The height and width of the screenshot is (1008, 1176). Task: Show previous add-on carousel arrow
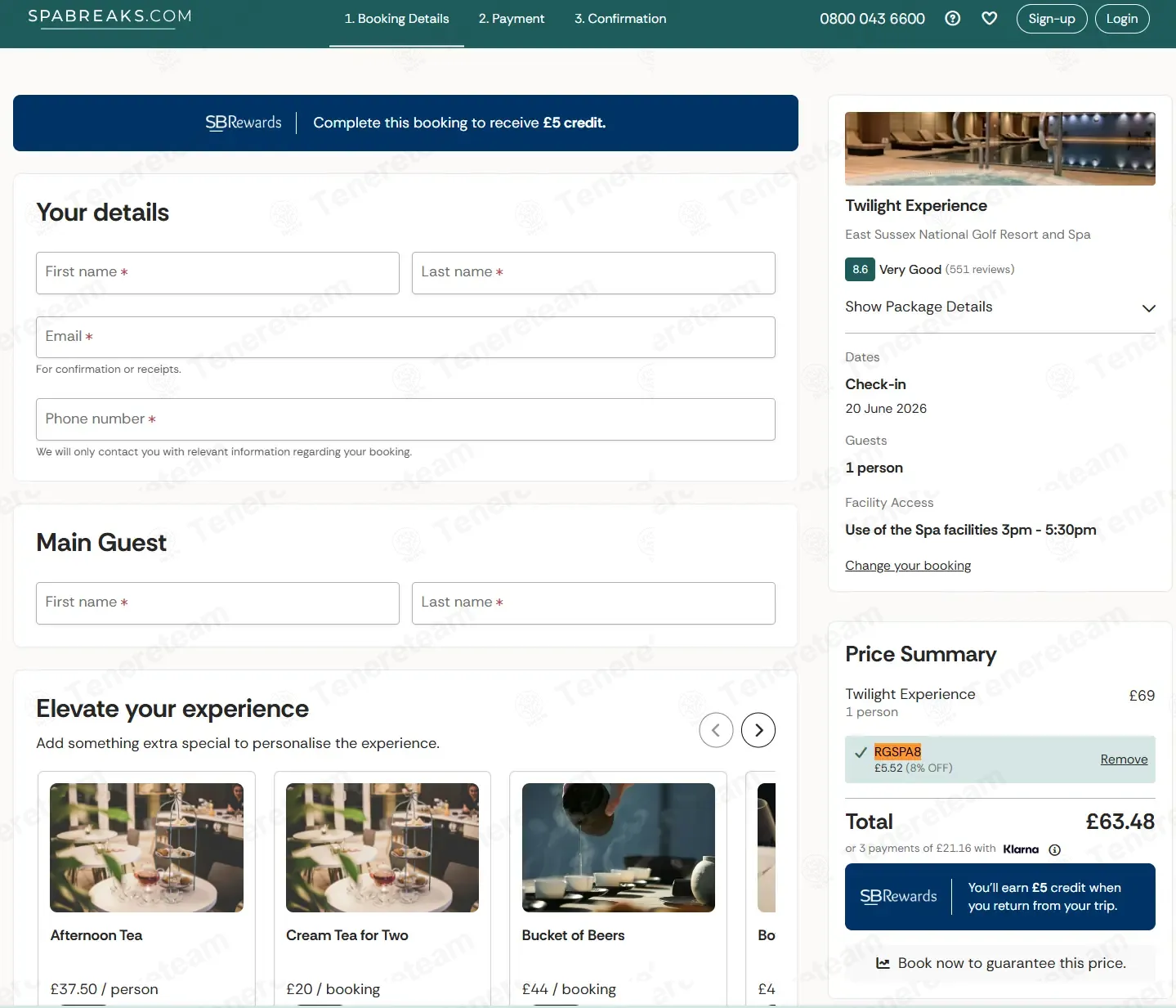[716, 730]
